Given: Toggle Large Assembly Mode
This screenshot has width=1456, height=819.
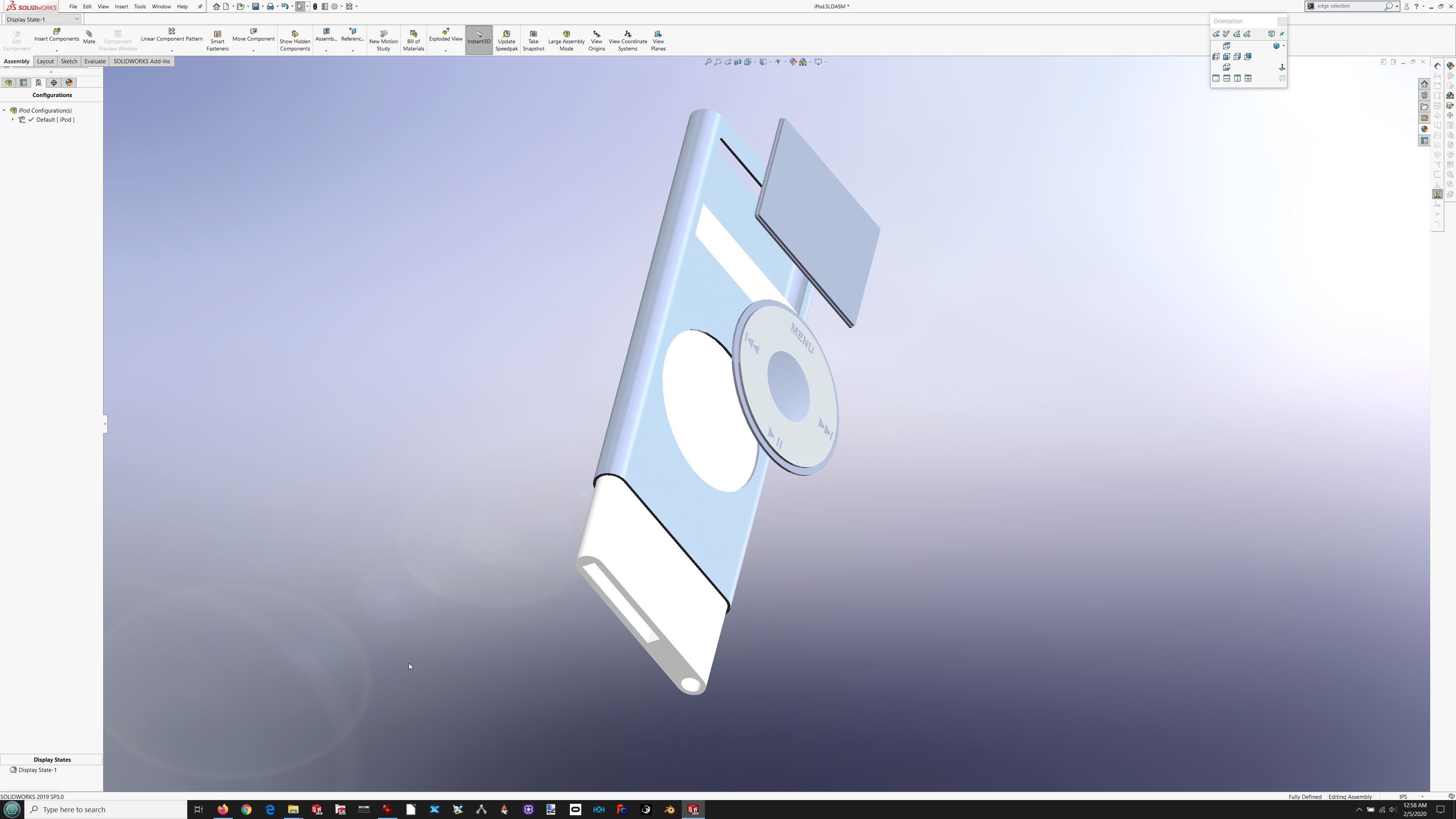Looking at the screenshot, I should [x=566, y=41].
